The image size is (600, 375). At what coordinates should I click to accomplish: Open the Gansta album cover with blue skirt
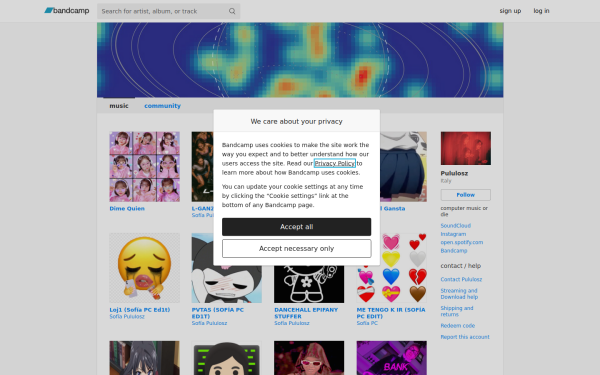[403, 166]
